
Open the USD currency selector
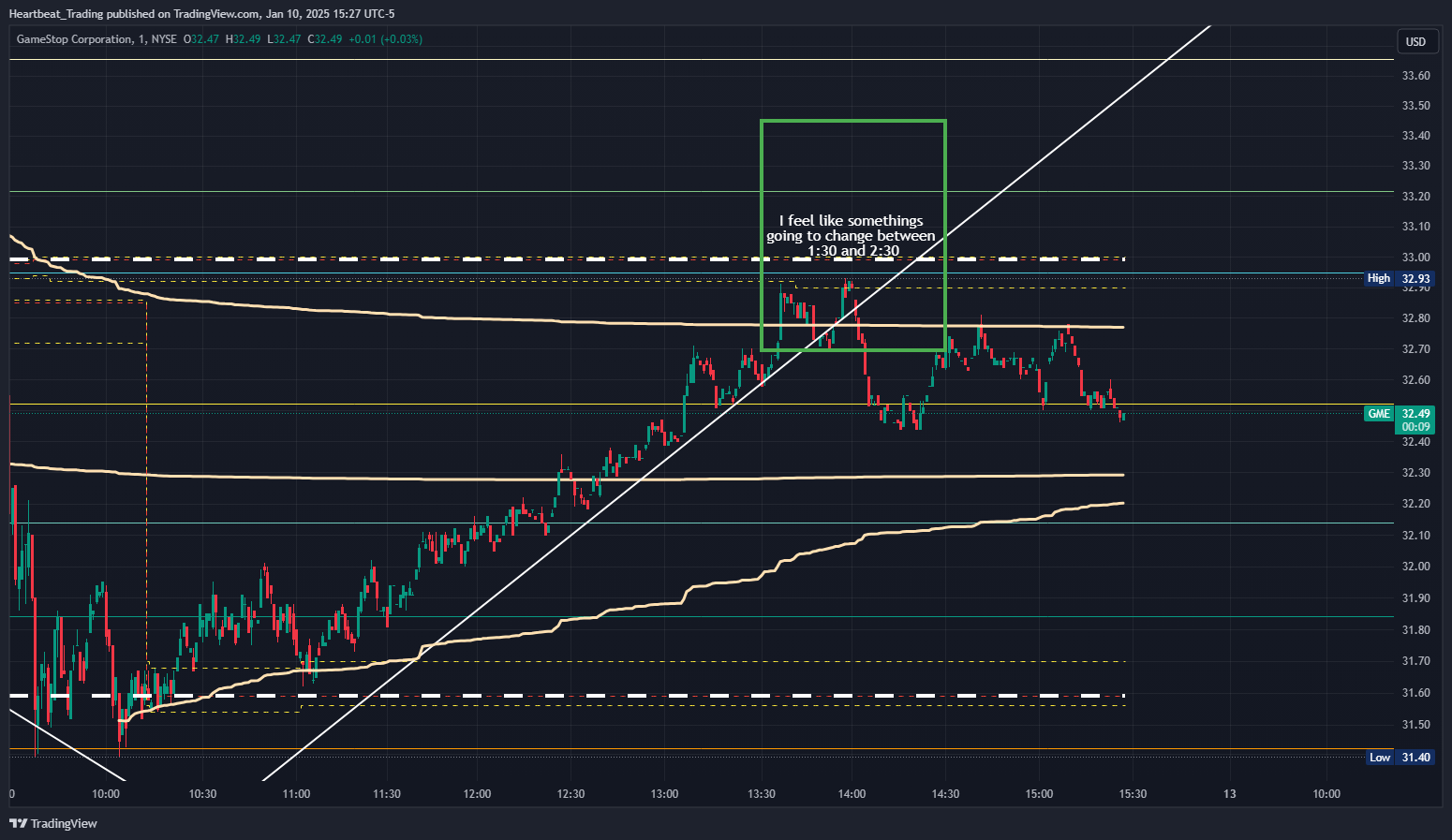click(1415, 41)
